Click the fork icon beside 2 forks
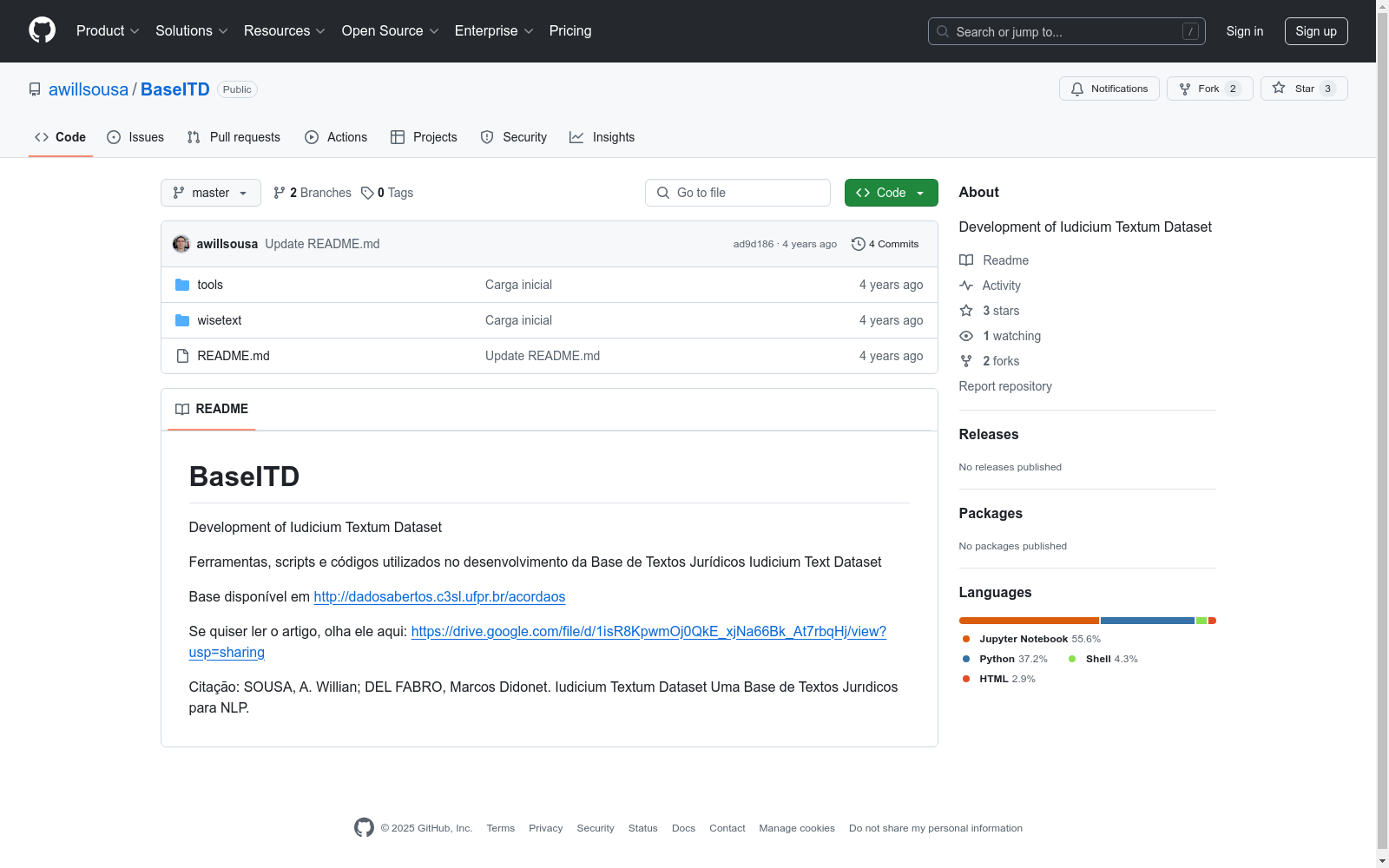This screenshot has height=868, width=1389. (966, 361)
